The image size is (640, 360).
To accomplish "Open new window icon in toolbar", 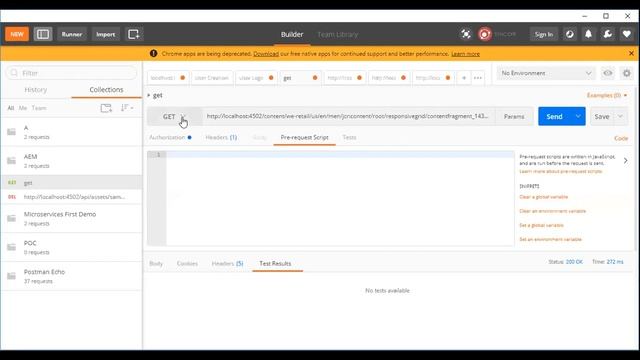I will 134,34.
